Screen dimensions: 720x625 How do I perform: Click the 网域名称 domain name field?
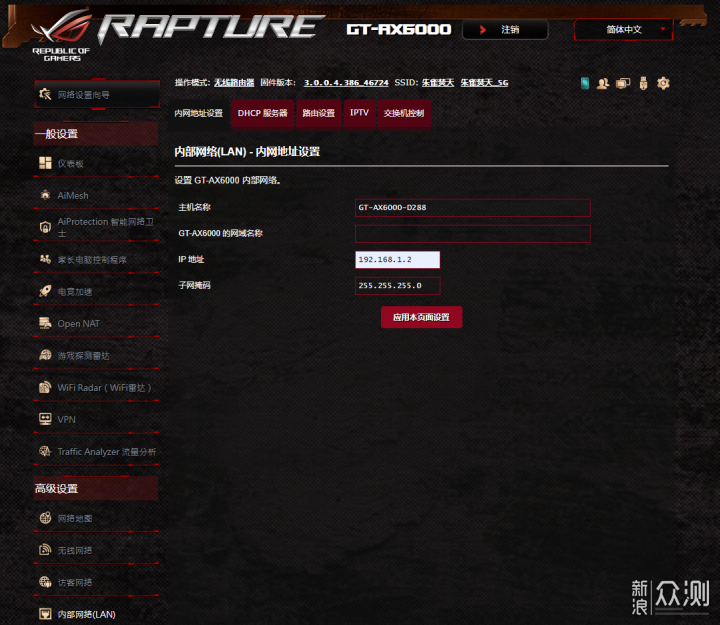tap(472, 234)
